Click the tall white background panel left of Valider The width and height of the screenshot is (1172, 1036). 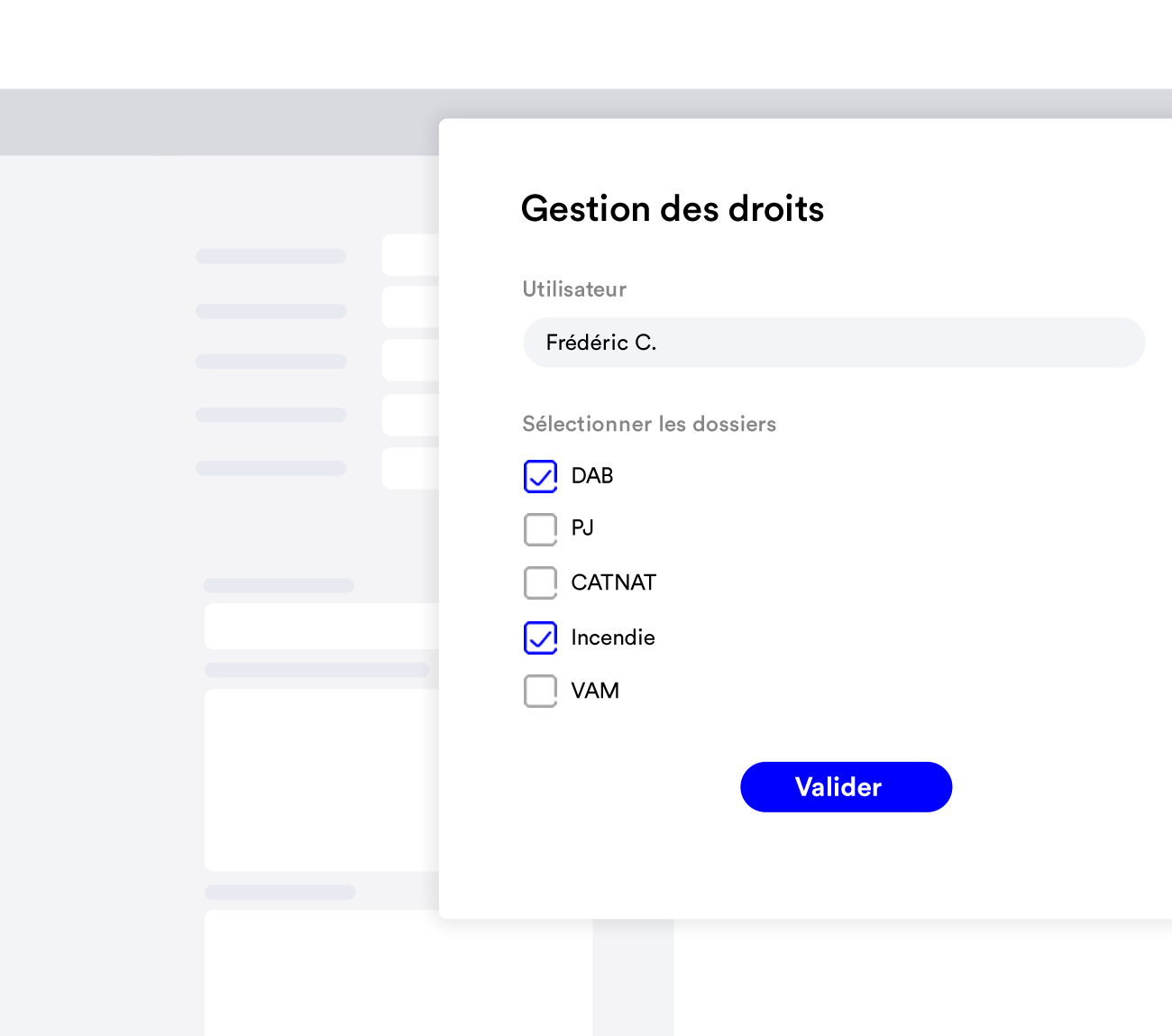pos(320,780)
